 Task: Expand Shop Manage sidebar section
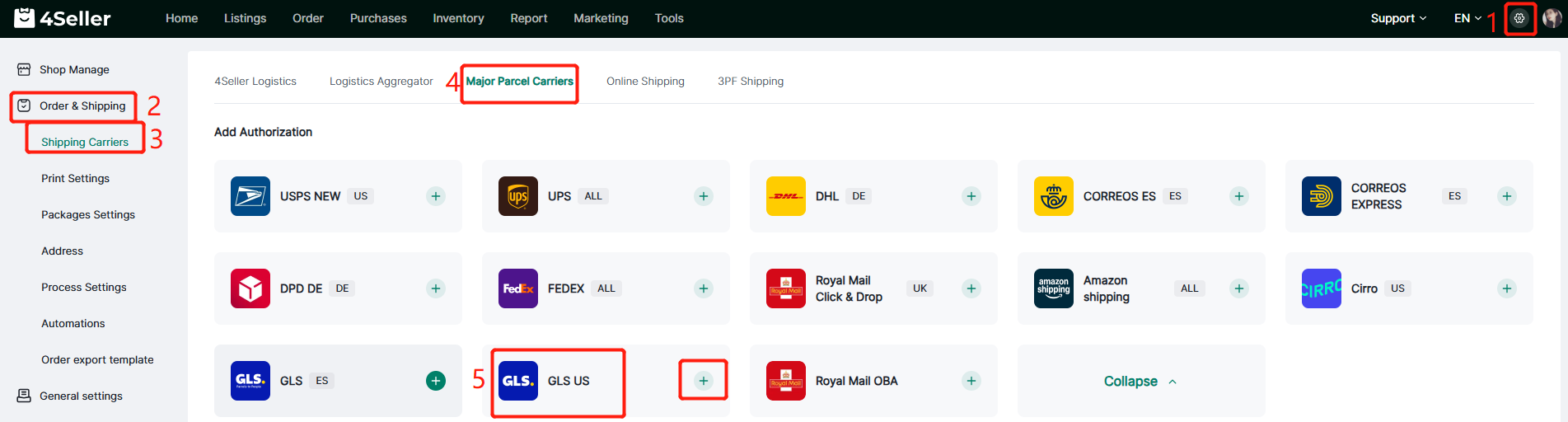coord(74,69)
